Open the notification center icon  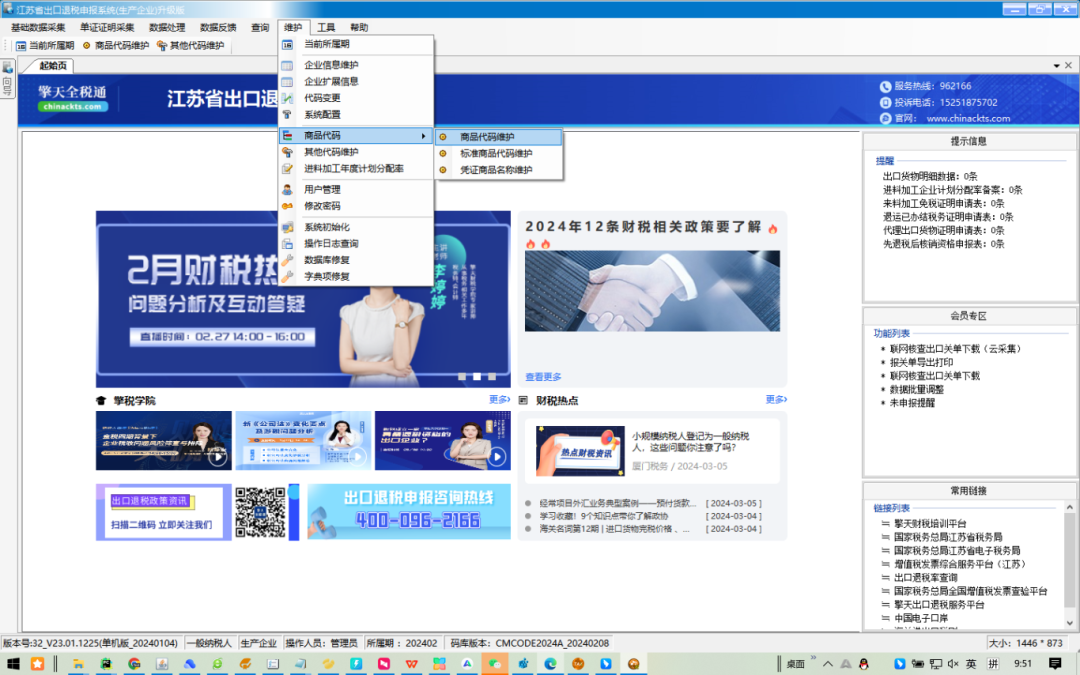(x=1055, y=664)
